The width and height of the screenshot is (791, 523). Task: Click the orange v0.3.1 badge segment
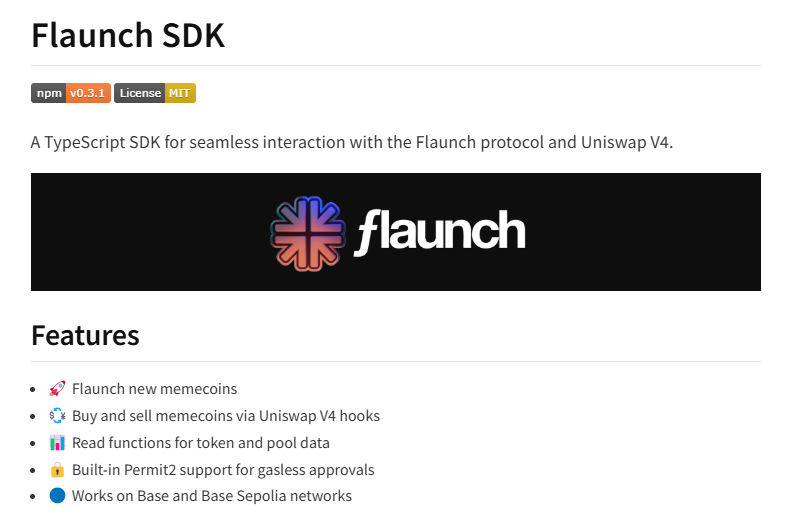click(88, 93)
